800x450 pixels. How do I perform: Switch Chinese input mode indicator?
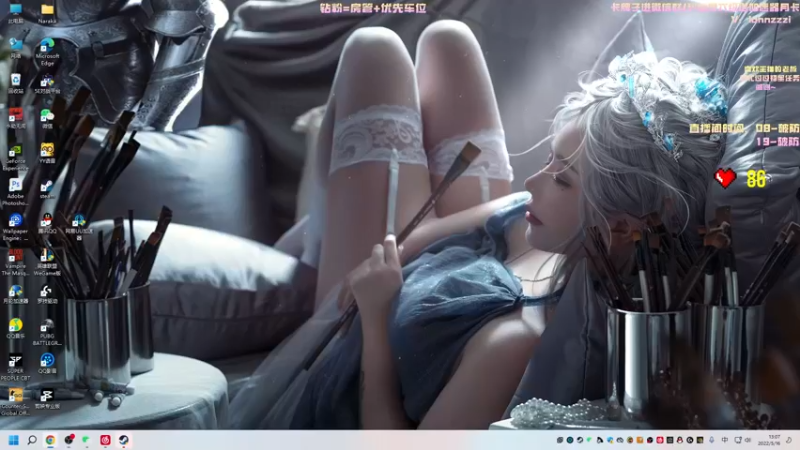tap(724, 440)
